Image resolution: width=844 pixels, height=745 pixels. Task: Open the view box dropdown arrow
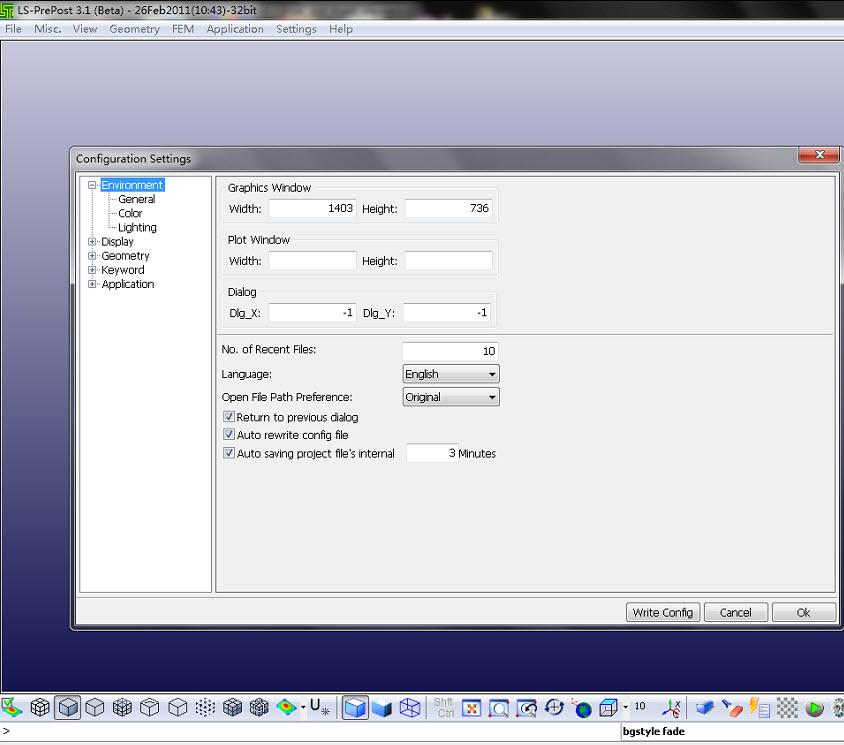625,707
